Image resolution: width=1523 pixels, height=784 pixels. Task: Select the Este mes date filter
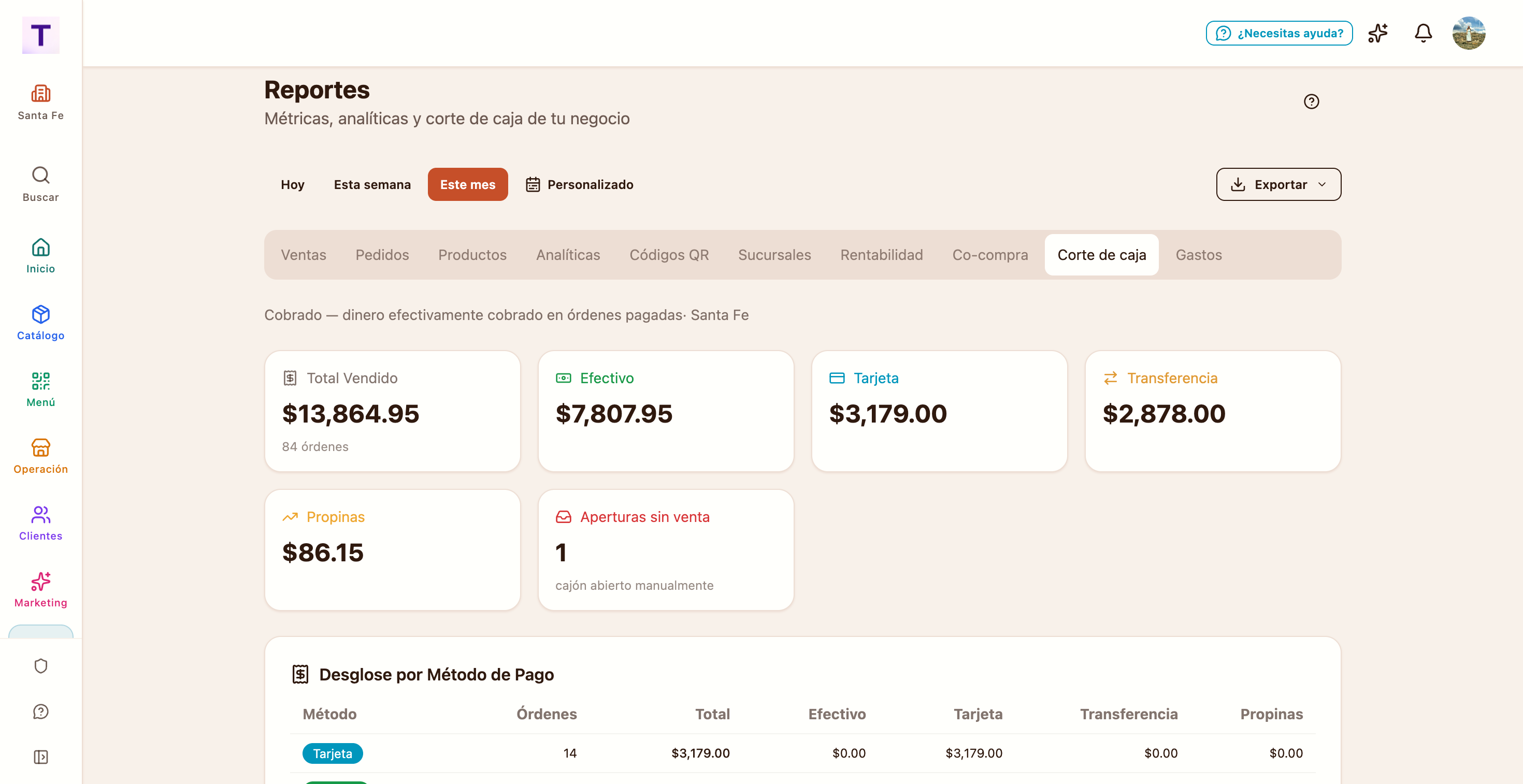click(x=468, y=184)
